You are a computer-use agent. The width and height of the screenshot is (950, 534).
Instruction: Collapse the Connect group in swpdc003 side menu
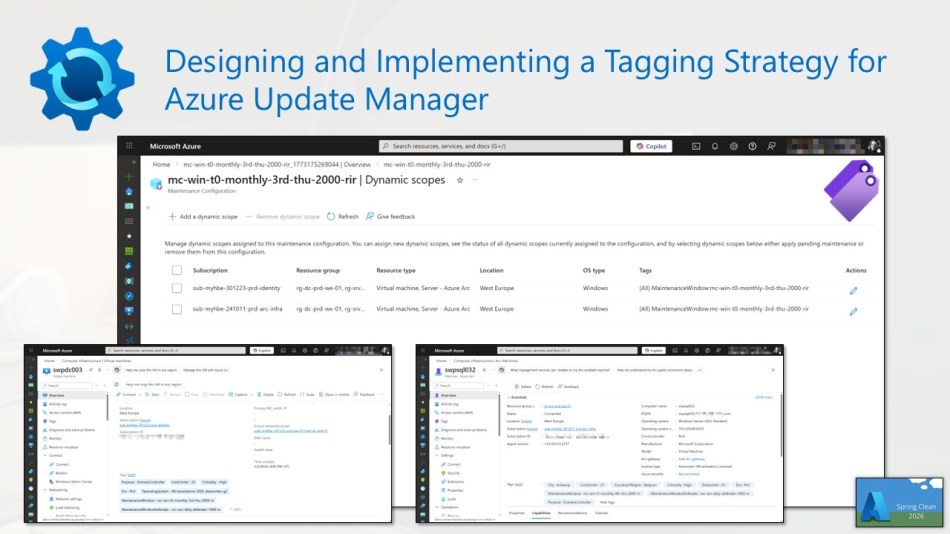click(x=46, y=455)
